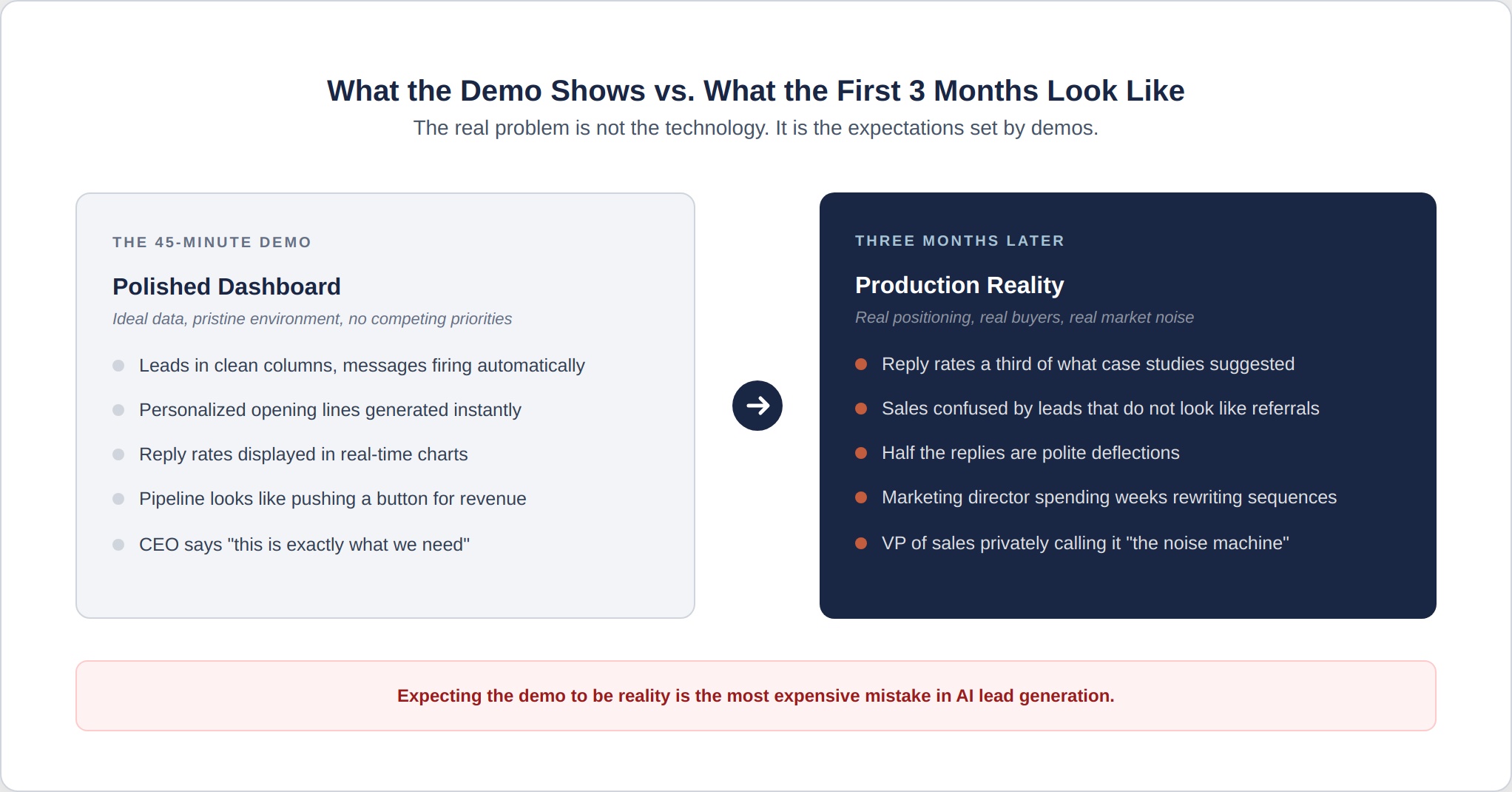The height and width of the screenshot is (792, 1512).
Task: Click 'VP of sales privately calling it the noise machine'
Action: 1085,543
